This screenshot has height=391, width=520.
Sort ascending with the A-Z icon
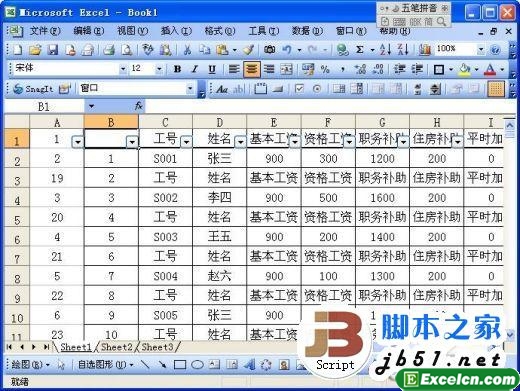pyautogui.click(x=385, y=50)
